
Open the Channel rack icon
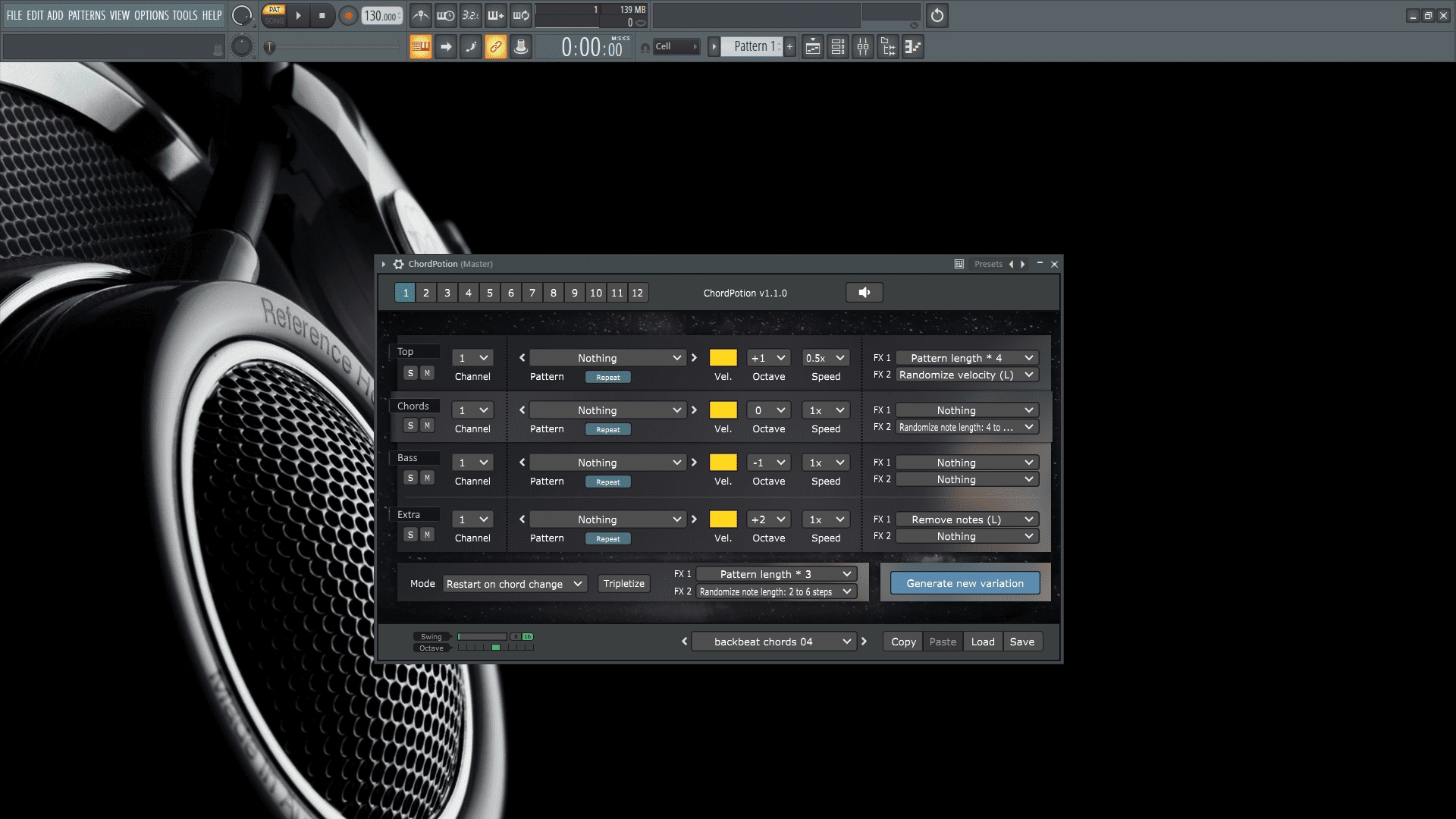838,47
